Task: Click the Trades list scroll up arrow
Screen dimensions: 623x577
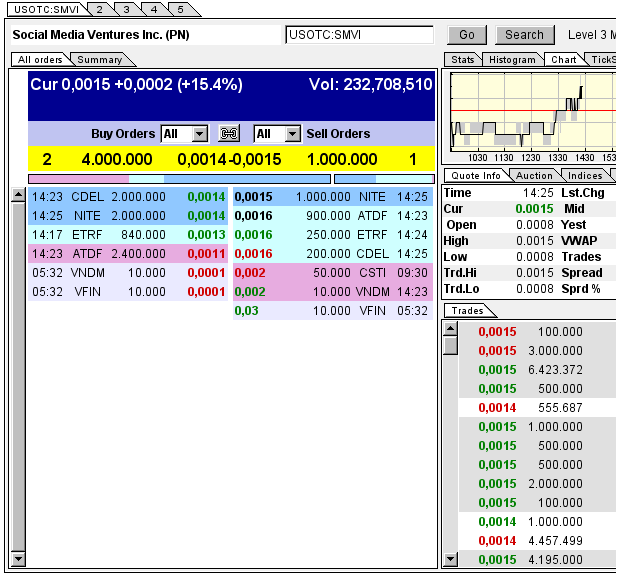Action: 450,329
